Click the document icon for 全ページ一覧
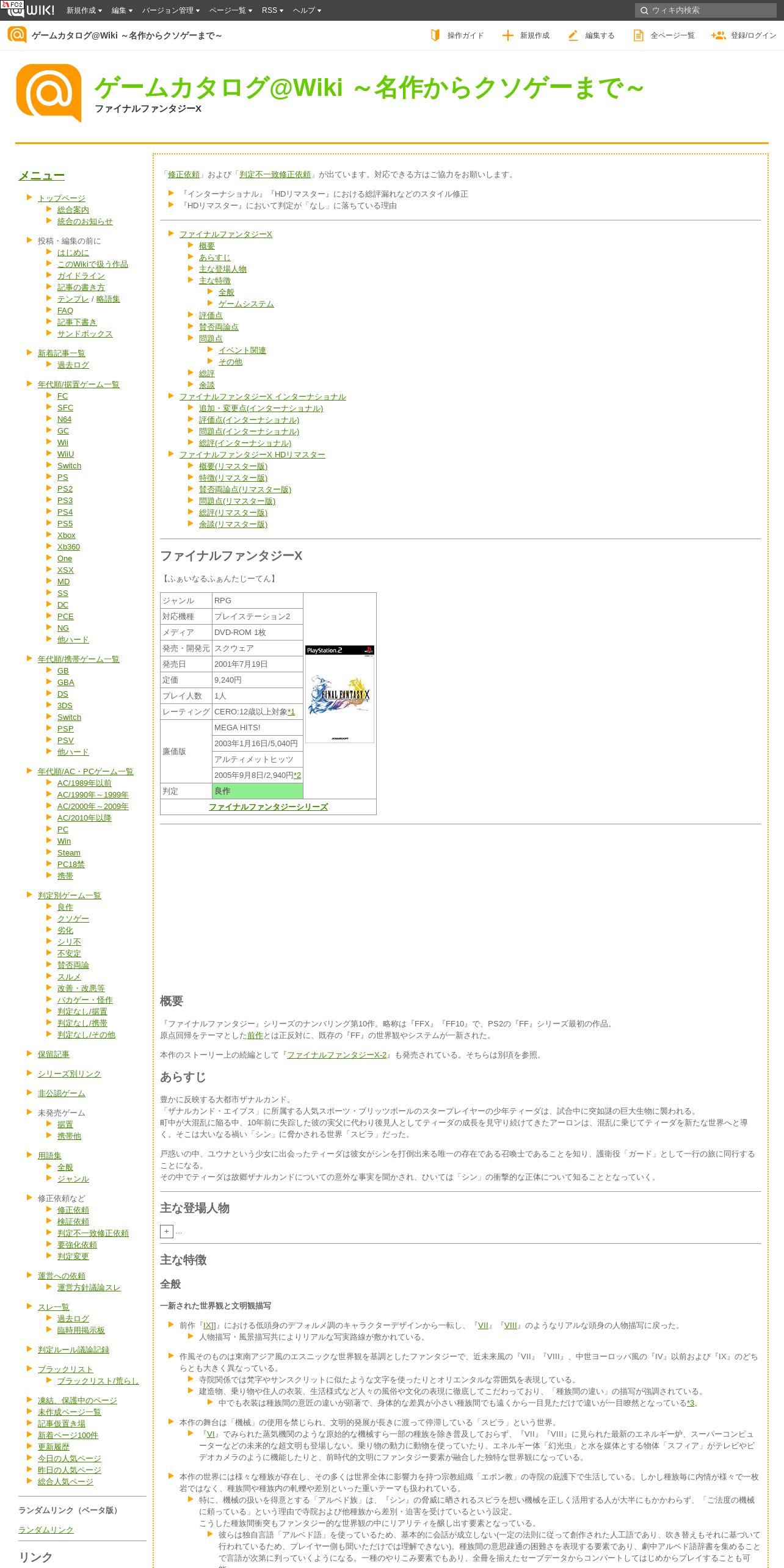 (x=638, y=35)
